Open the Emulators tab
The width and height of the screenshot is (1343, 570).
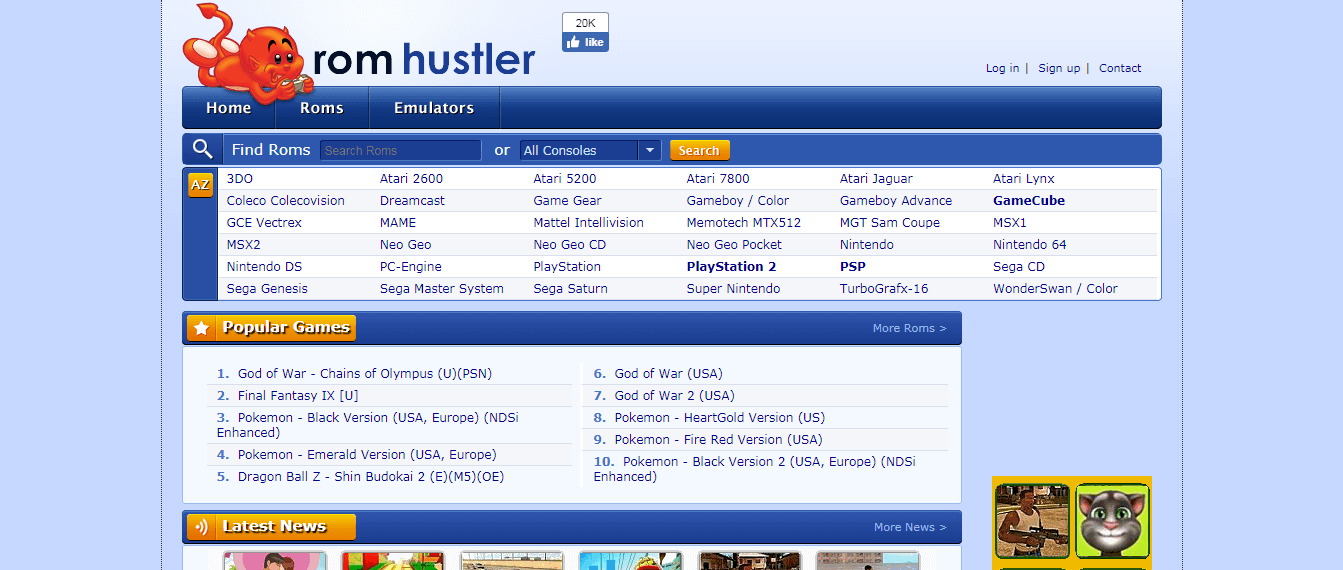point(434,108)
